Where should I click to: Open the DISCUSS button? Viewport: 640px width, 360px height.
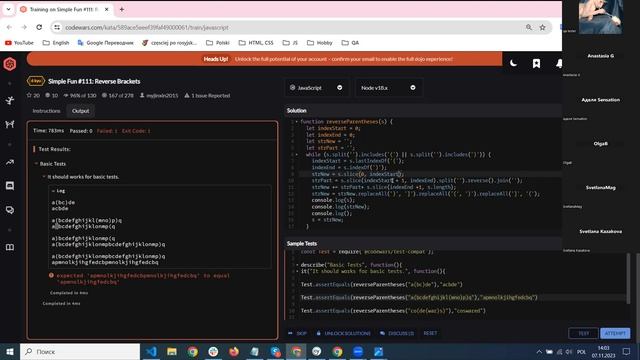[397, 333]
